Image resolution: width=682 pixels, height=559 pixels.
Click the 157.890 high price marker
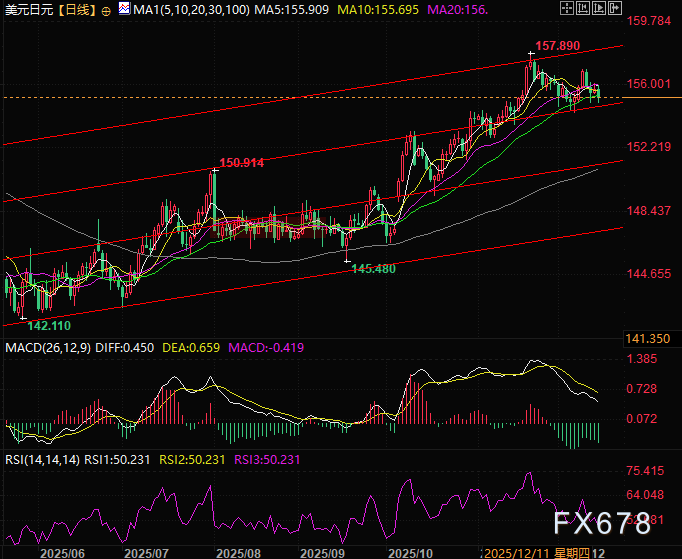point(558,46)
